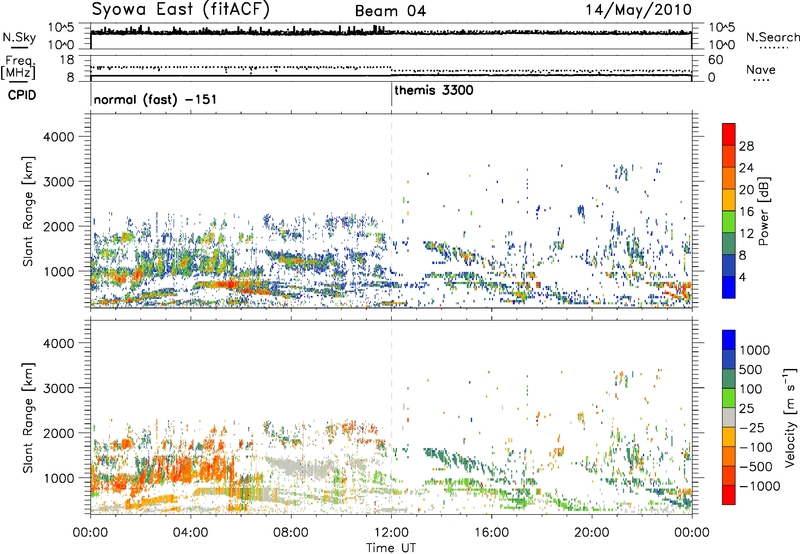Pick the light green 12–16 dB power swatch
Viewport: 800px width, 554px height.
729,221
